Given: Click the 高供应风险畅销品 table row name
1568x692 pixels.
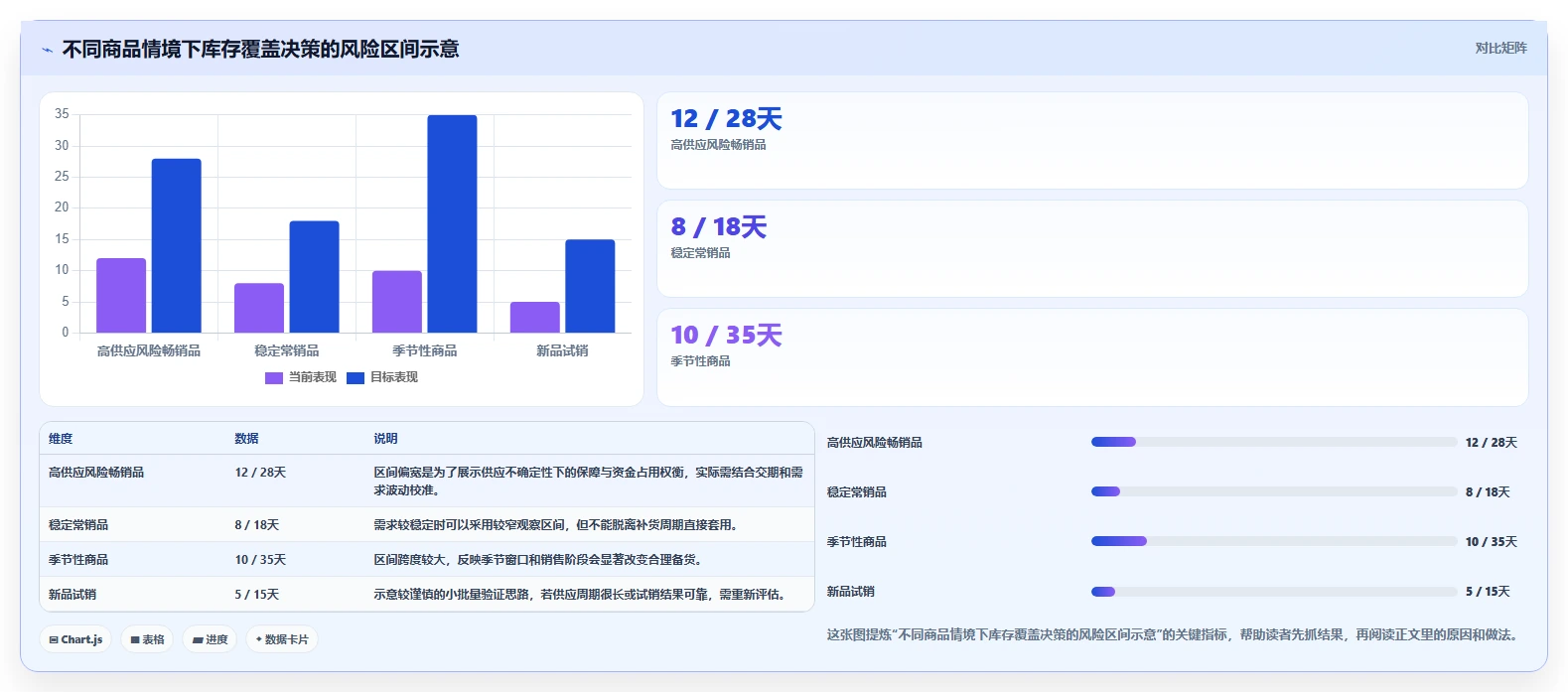Looking at the screenshot, I should pyautogui.click(x=96, y=472).
